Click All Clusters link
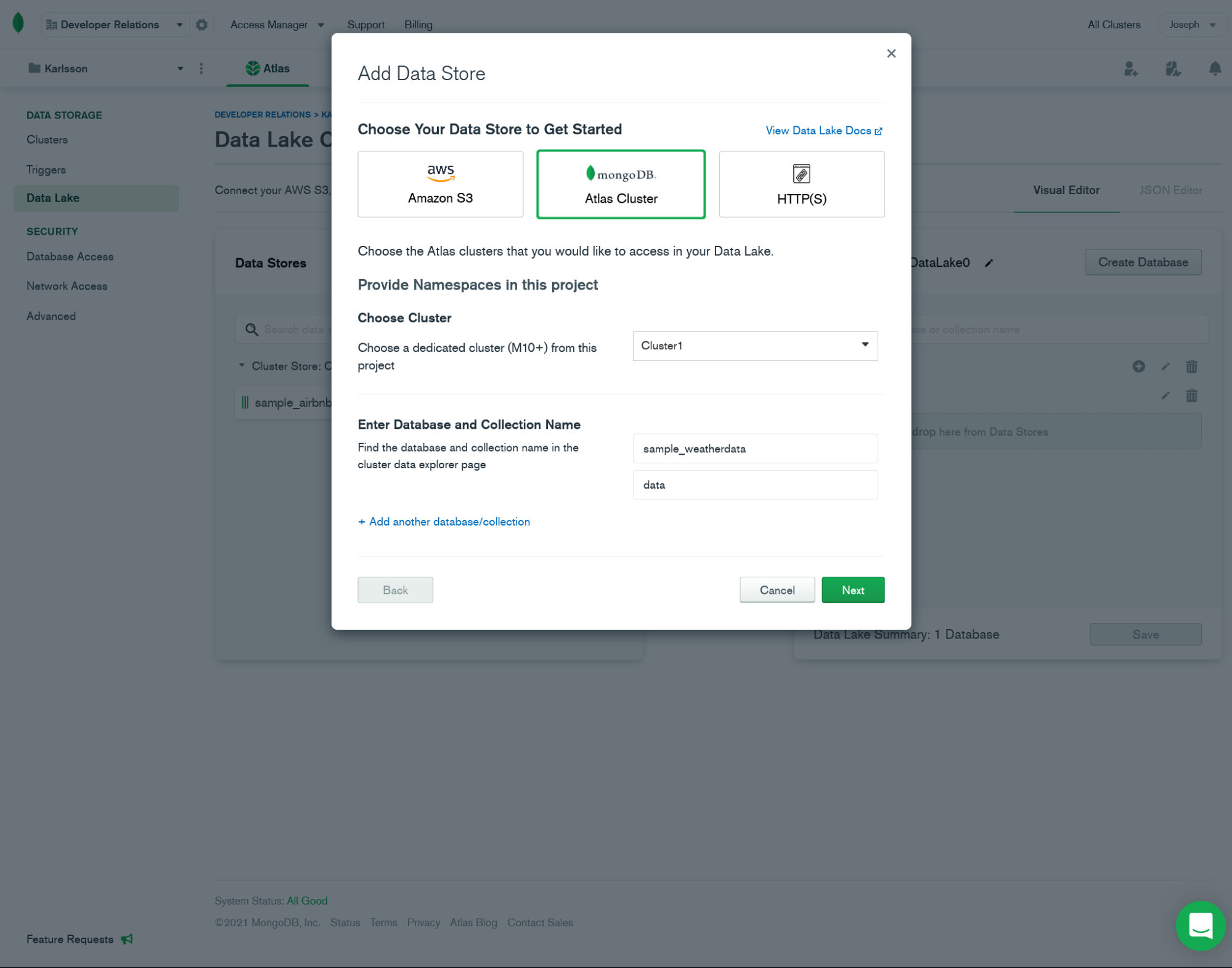Image resolution: width=1232 pixels, height=968 pixels. point(1114,25)
